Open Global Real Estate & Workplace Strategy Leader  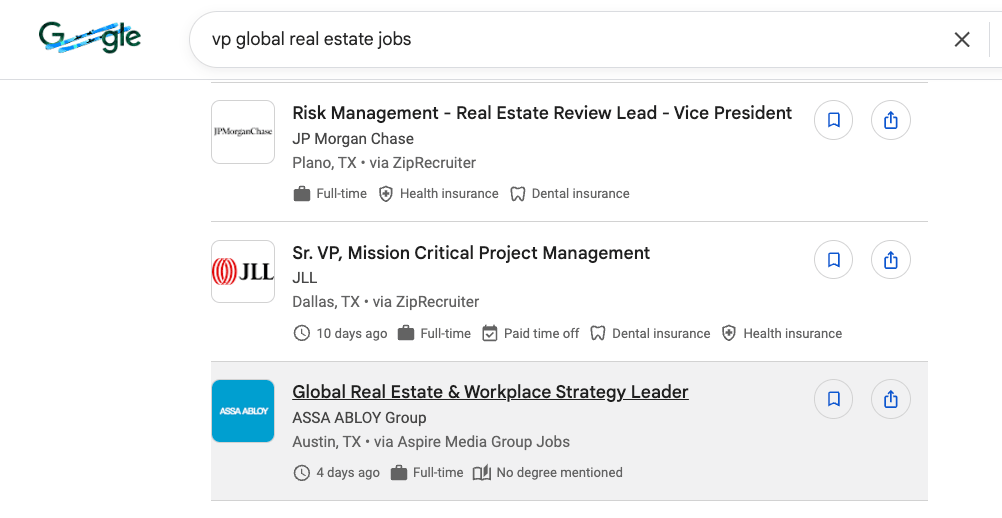click(x=490, y=392)
